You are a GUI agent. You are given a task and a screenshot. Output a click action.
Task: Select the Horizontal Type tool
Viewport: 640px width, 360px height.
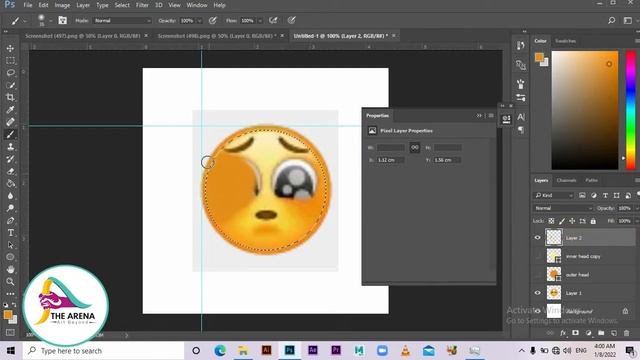click(x=10, y=233)
